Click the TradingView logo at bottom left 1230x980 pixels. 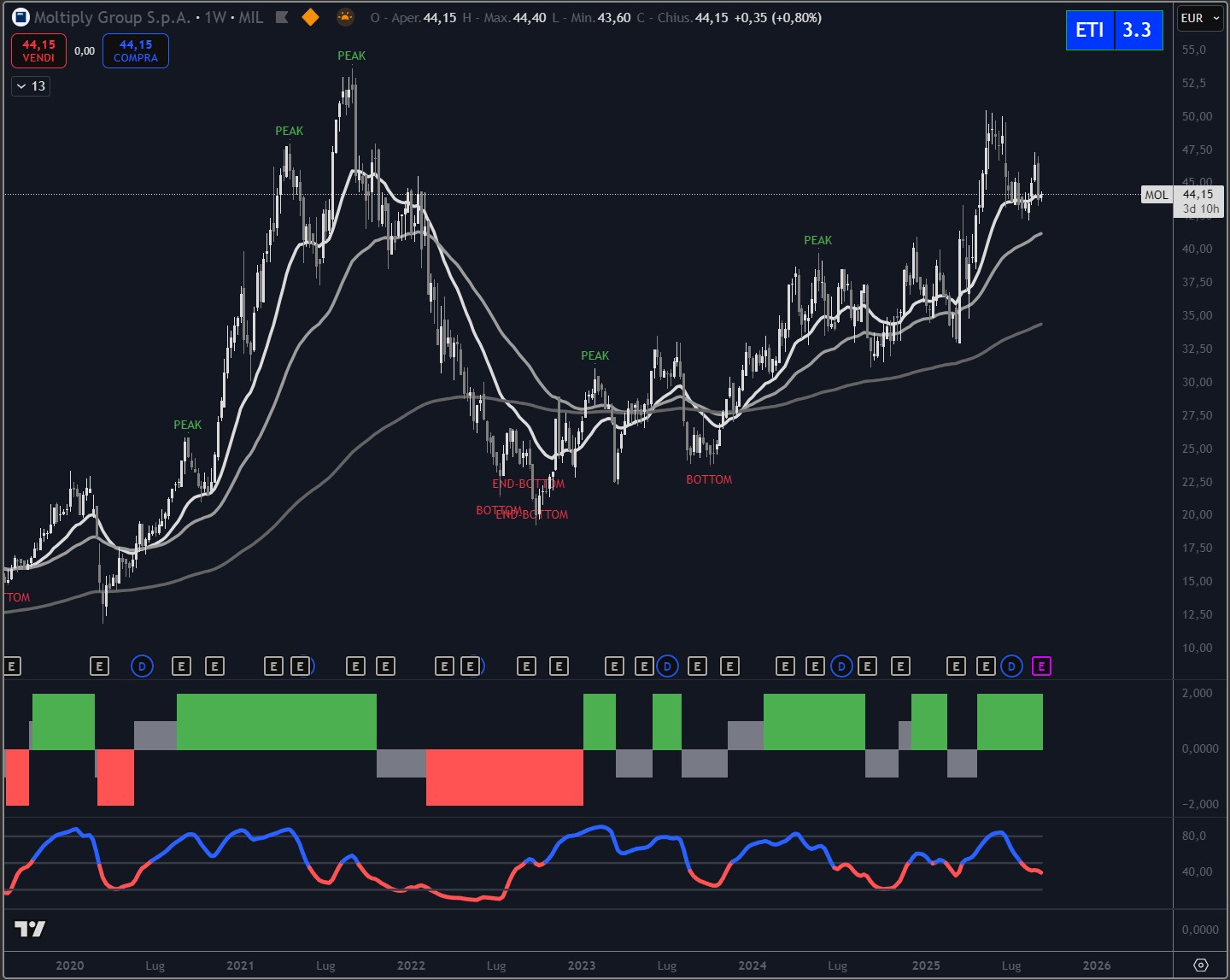(x=30, y=929)
